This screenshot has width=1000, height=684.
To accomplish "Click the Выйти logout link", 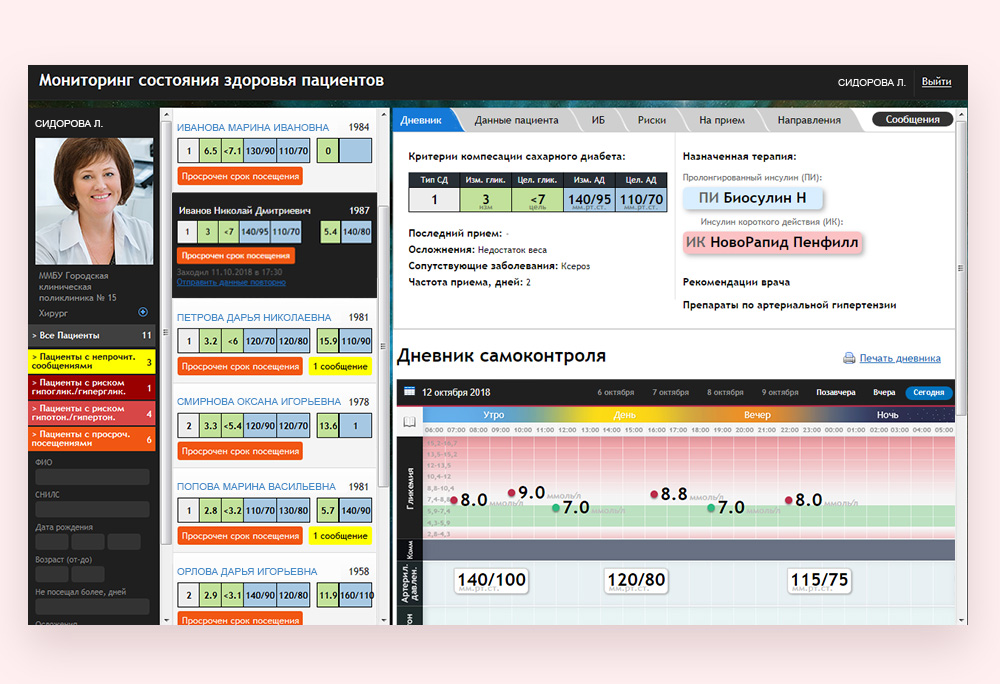I will (x=936, y=82).
